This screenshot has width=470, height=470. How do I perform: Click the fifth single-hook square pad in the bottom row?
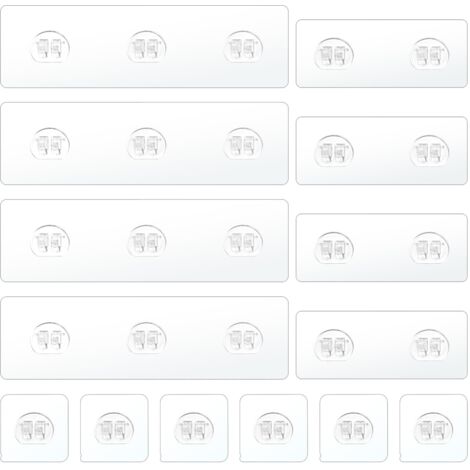354,428
